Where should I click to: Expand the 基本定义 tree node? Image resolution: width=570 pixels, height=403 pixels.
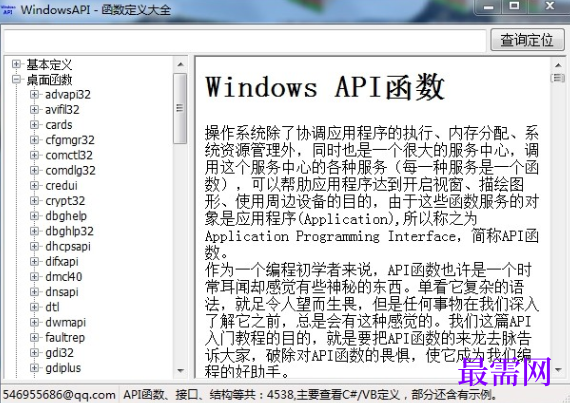(x=16, y=64)
